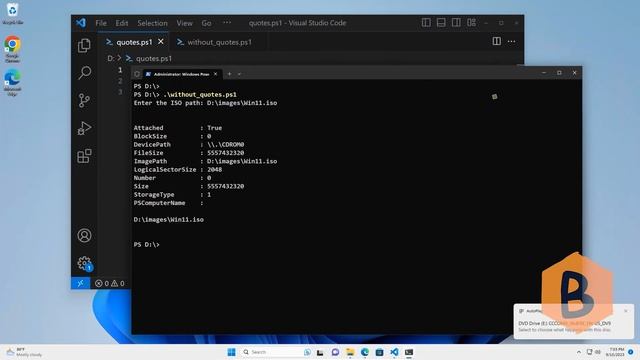Screen dimensions: 640x360
Task: Click the remote window indicator in status bar
Action: tap(80, 283)
